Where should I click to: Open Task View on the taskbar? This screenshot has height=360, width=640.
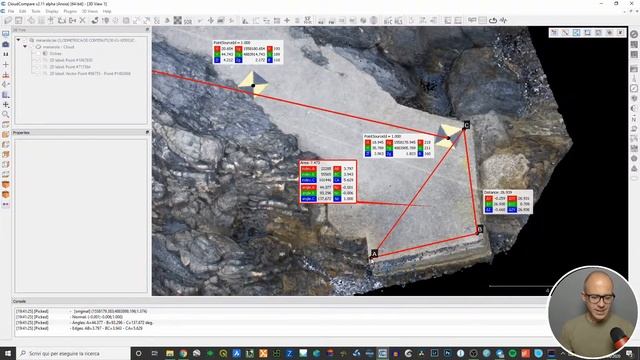(154, 353)
